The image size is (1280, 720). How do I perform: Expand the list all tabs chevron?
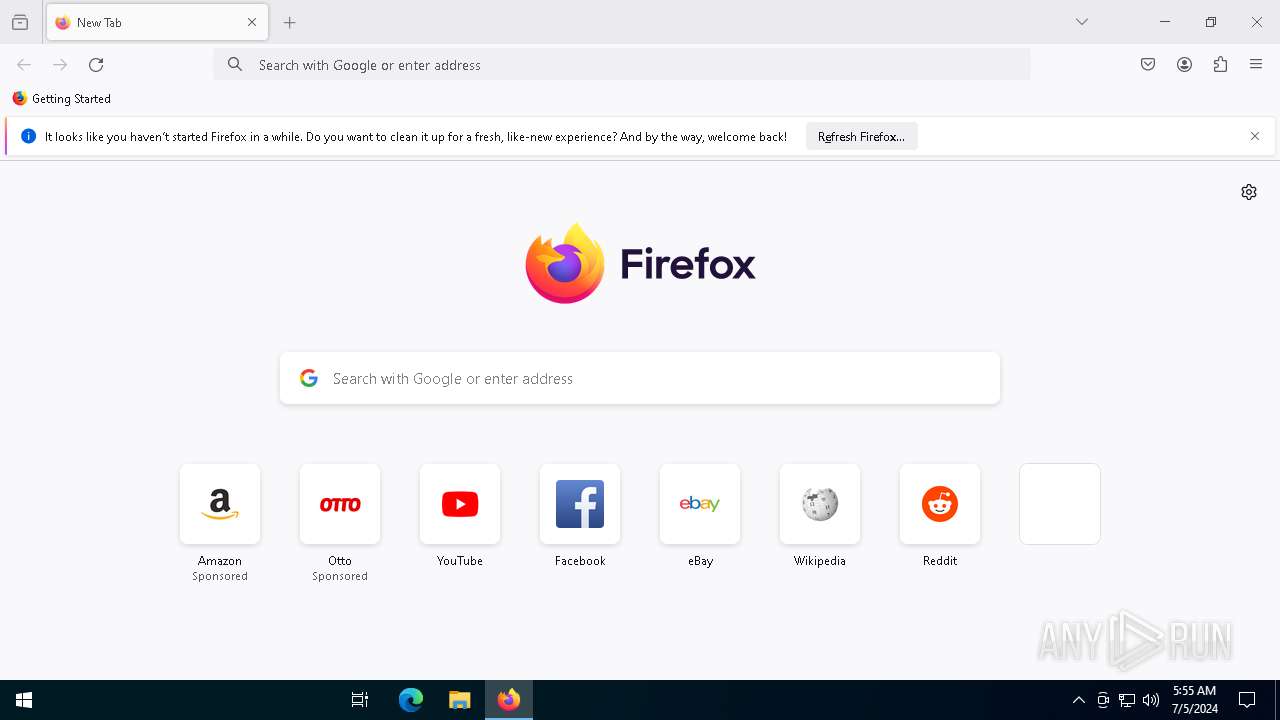click(1082, 22)
